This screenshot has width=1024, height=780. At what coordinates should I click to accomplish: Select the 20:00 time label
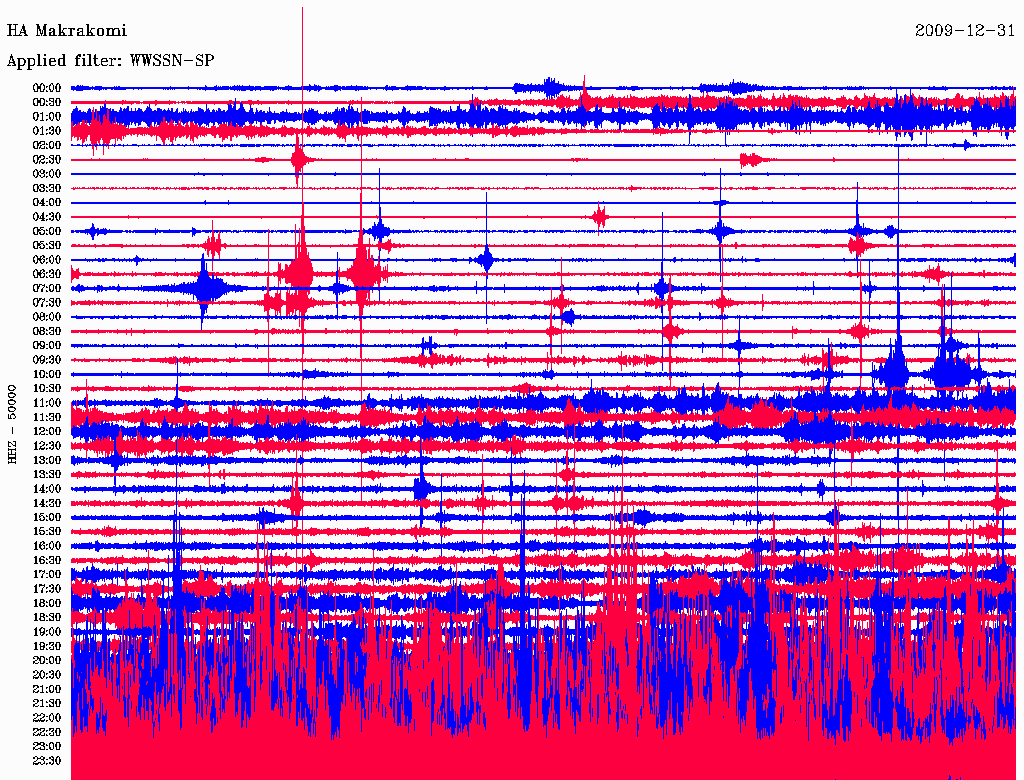(x=47, y=660)
